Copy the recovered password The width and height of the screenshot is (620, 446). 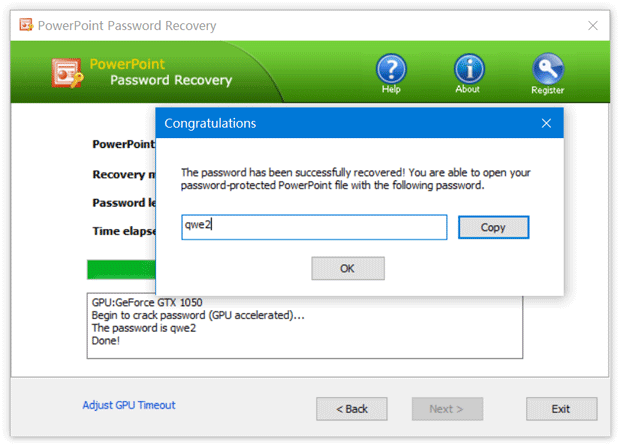pyautogui.click(x=493, y=227)
